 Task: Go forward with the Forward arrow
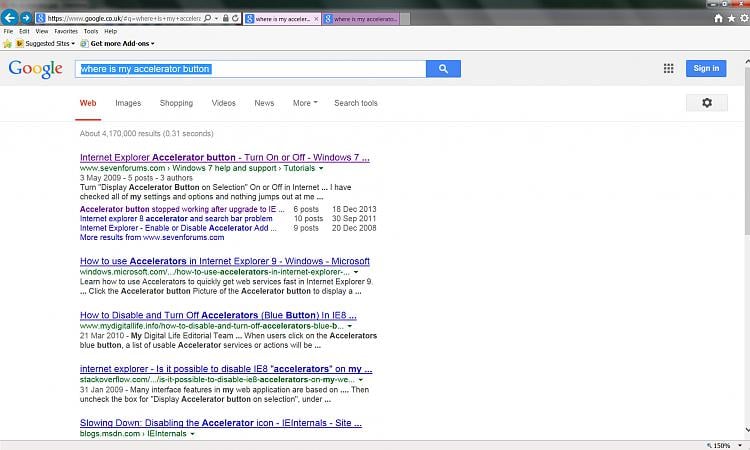(x=26, y=18)
